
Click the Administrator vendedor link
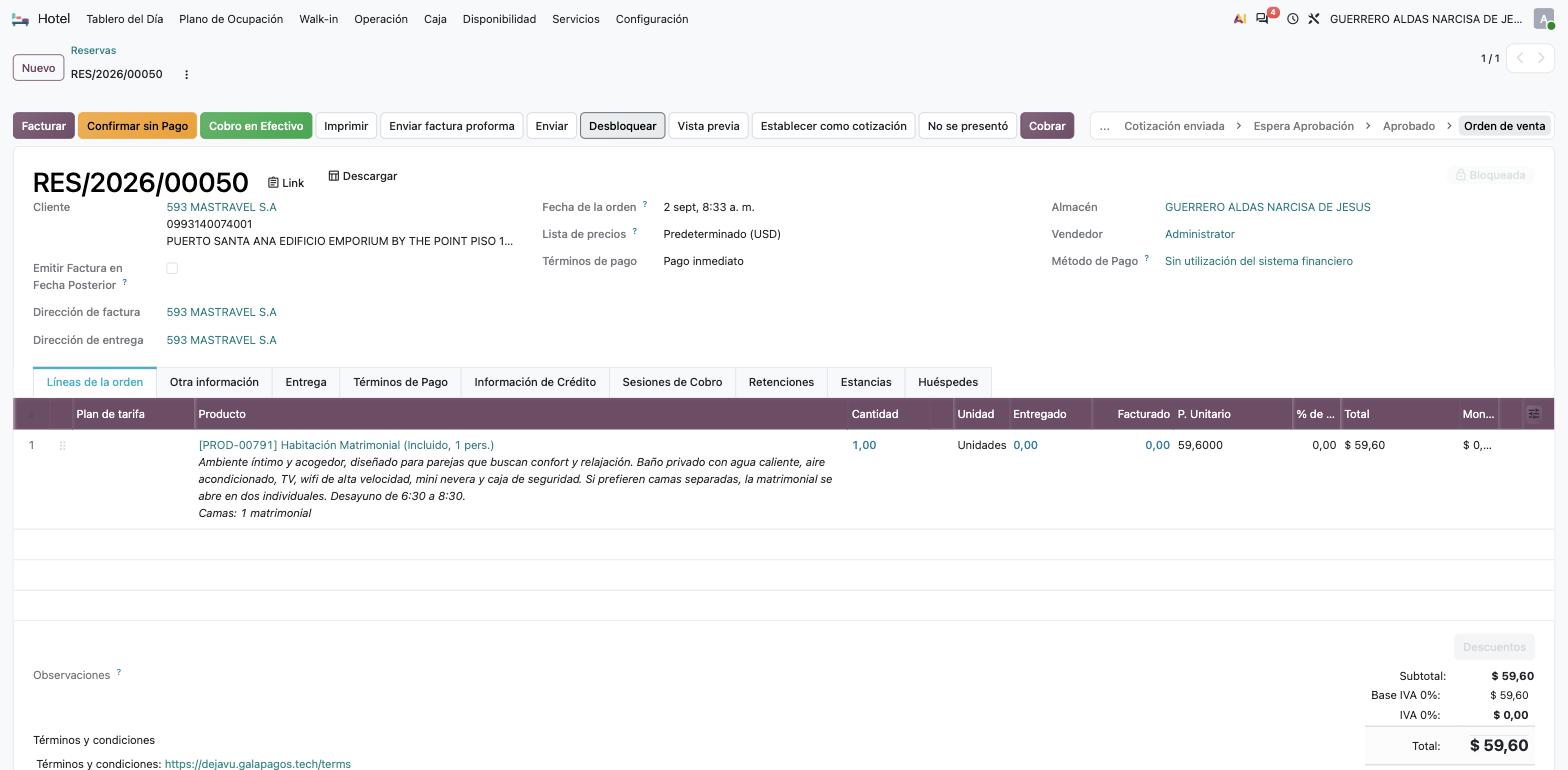coord(1200,234)
